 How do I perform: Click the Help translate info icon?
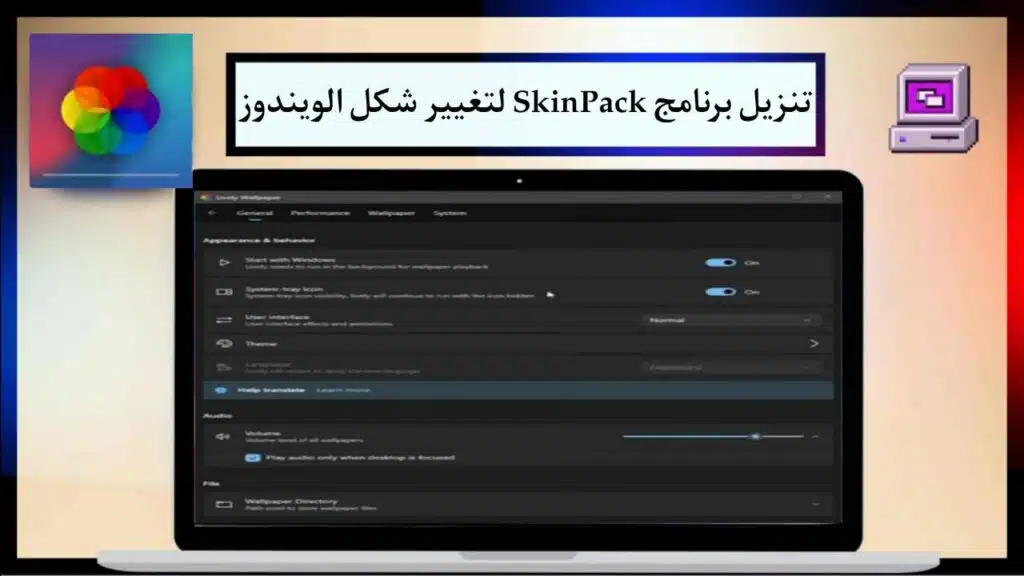click(x=221, y=390)
